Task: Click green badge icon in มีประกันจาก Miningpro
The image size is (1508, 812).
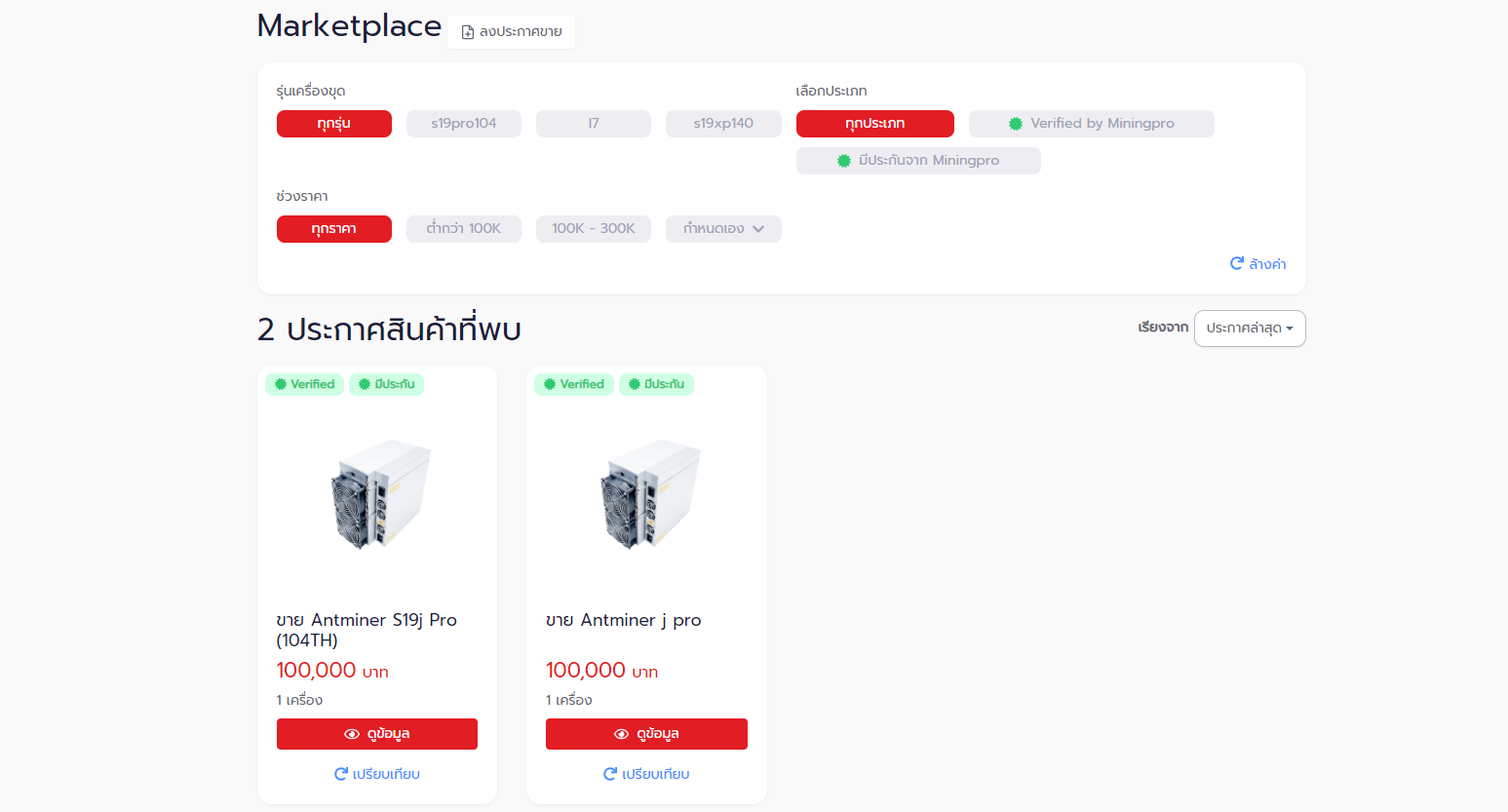Action: [x=844, y=161]
